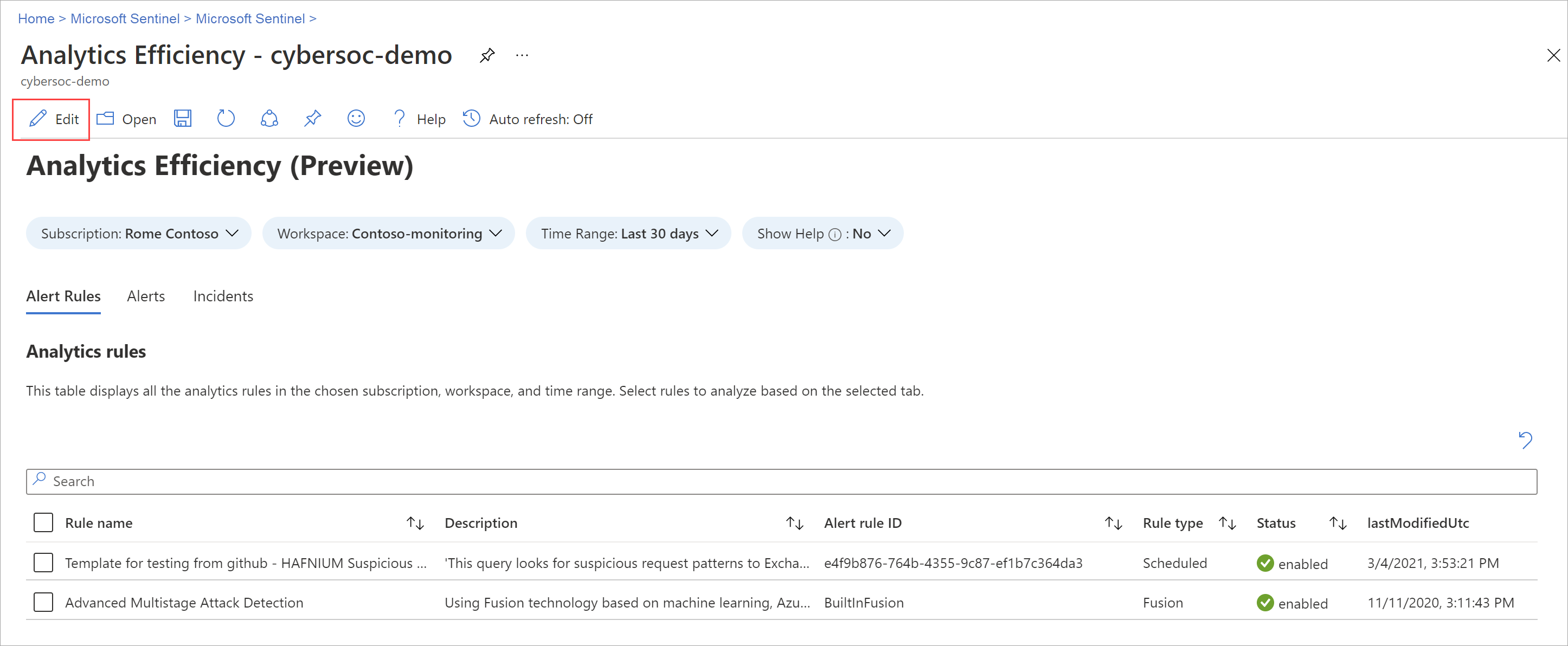
Task: Click the Share workbook icon in toolbar
Action: pyautogui.click(x=269, y=119)
